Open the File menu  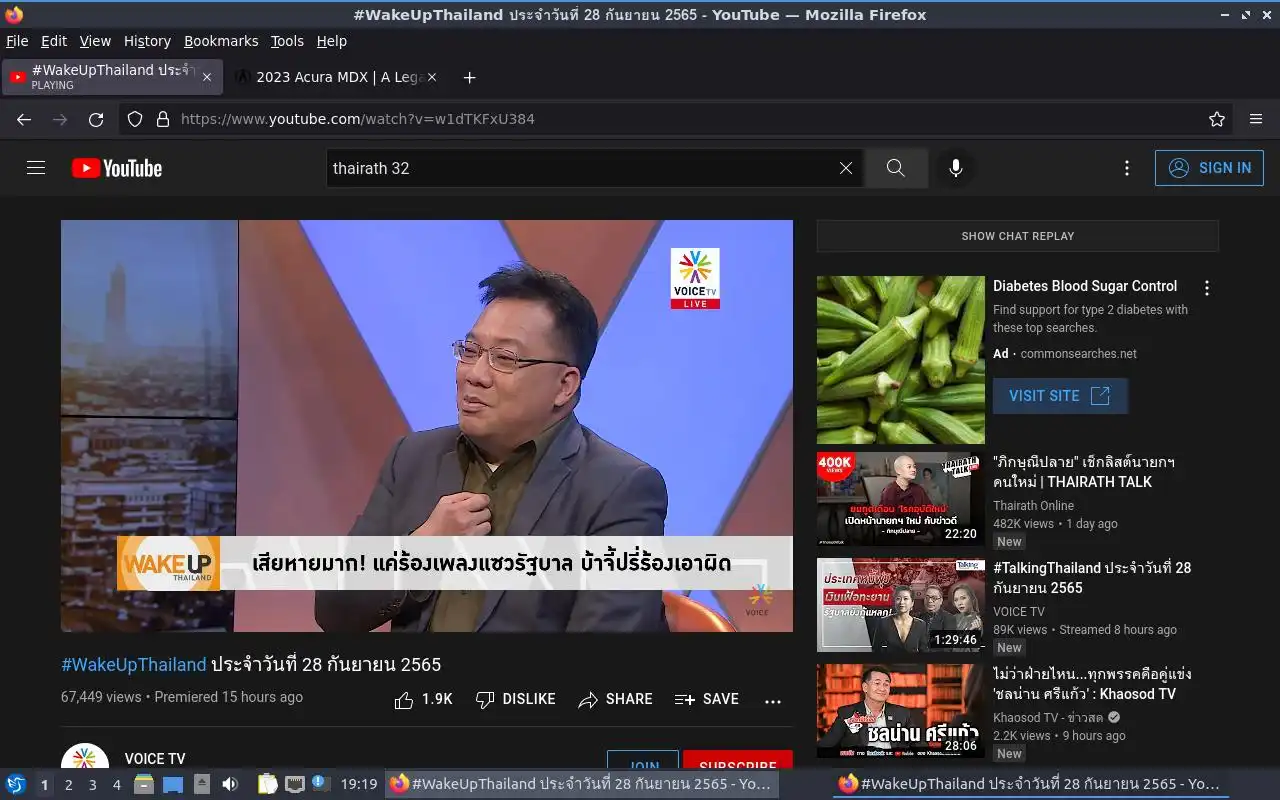tap(17, 41)
